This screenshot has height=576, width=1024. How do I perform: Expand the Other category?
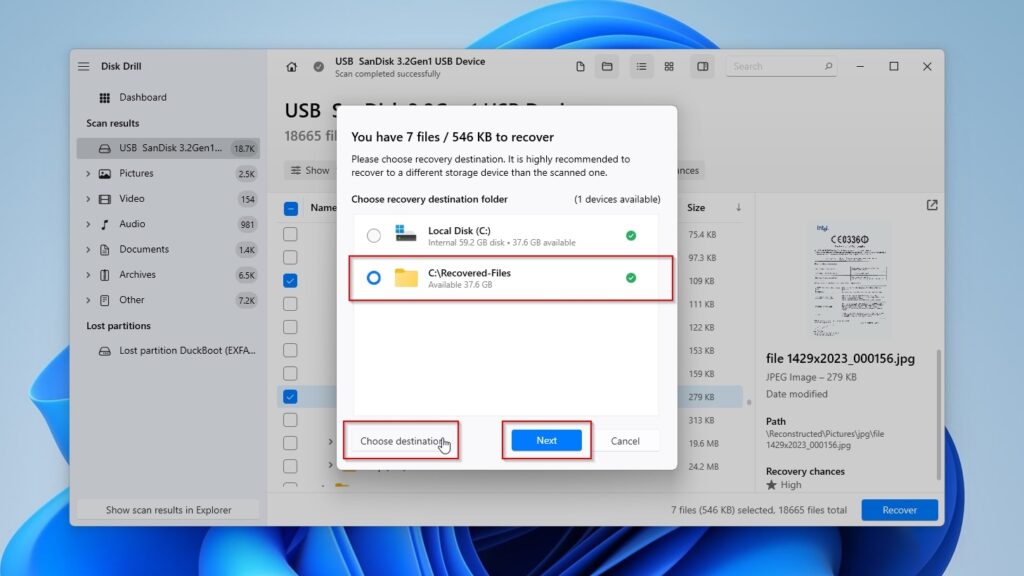[88, 300]
